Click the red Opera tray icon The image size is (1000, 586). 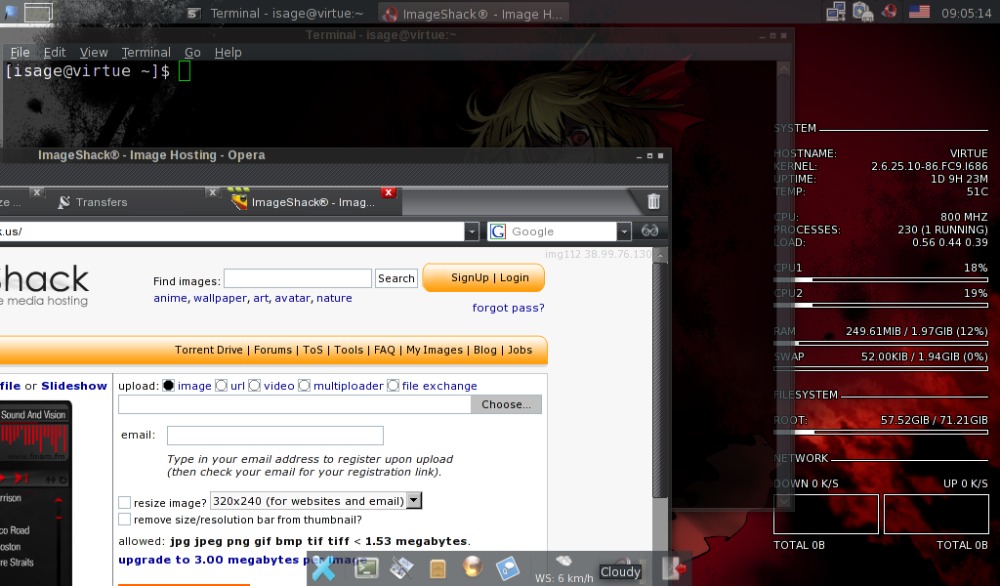coord(889,11)
